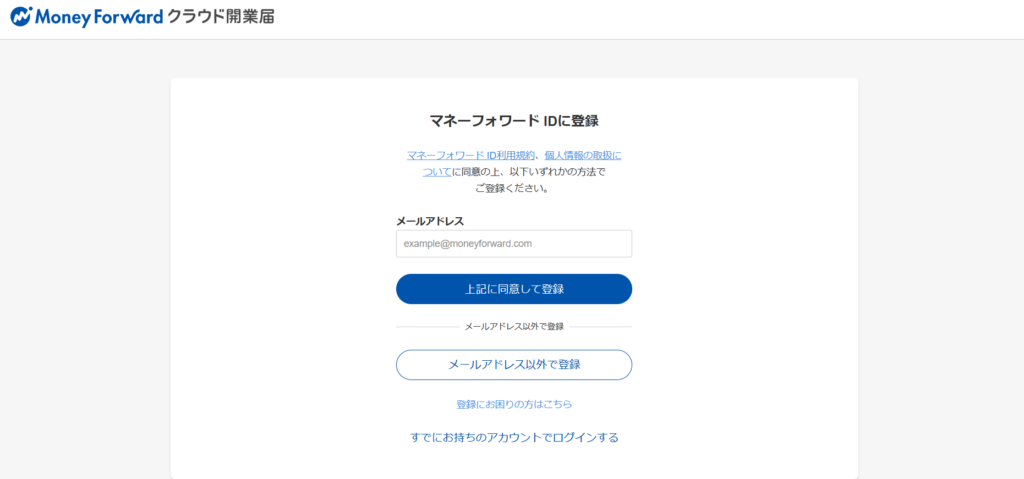Choose the outlined メールアドレス以外で登録 button
1024x479 pixels.
click(x=514, y=365)
